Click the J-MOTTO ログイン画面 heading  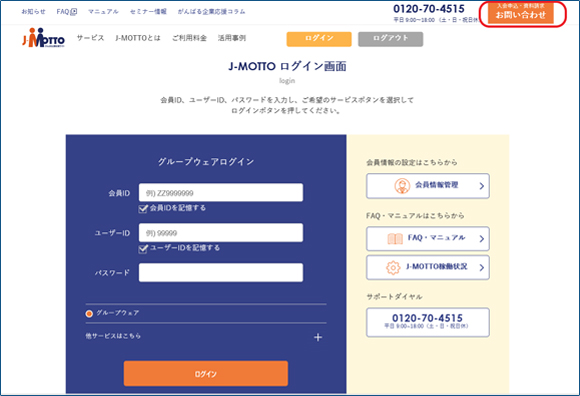tap(287, 67)
